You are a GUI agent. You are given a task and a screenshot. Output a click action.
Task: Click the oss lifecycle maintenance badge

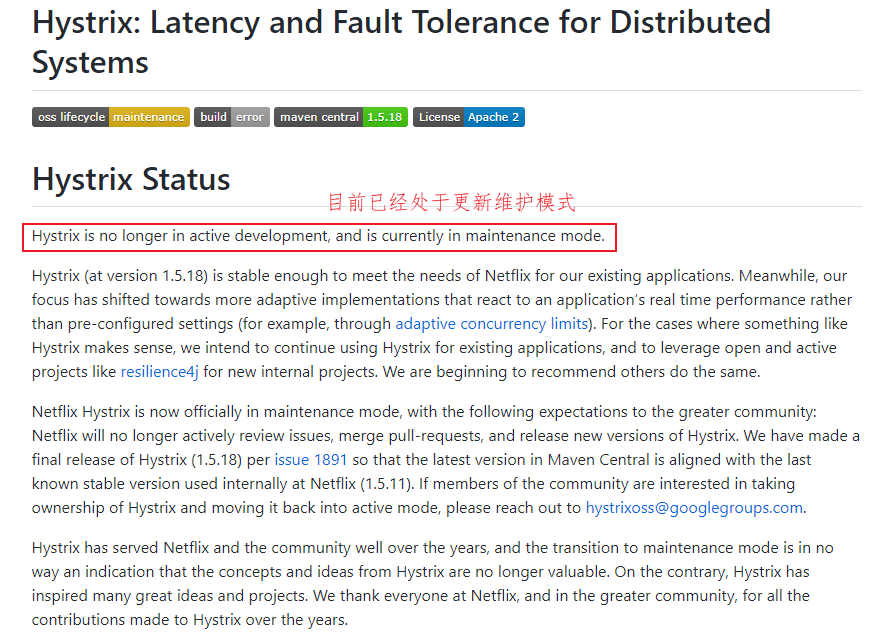point(111,117)
